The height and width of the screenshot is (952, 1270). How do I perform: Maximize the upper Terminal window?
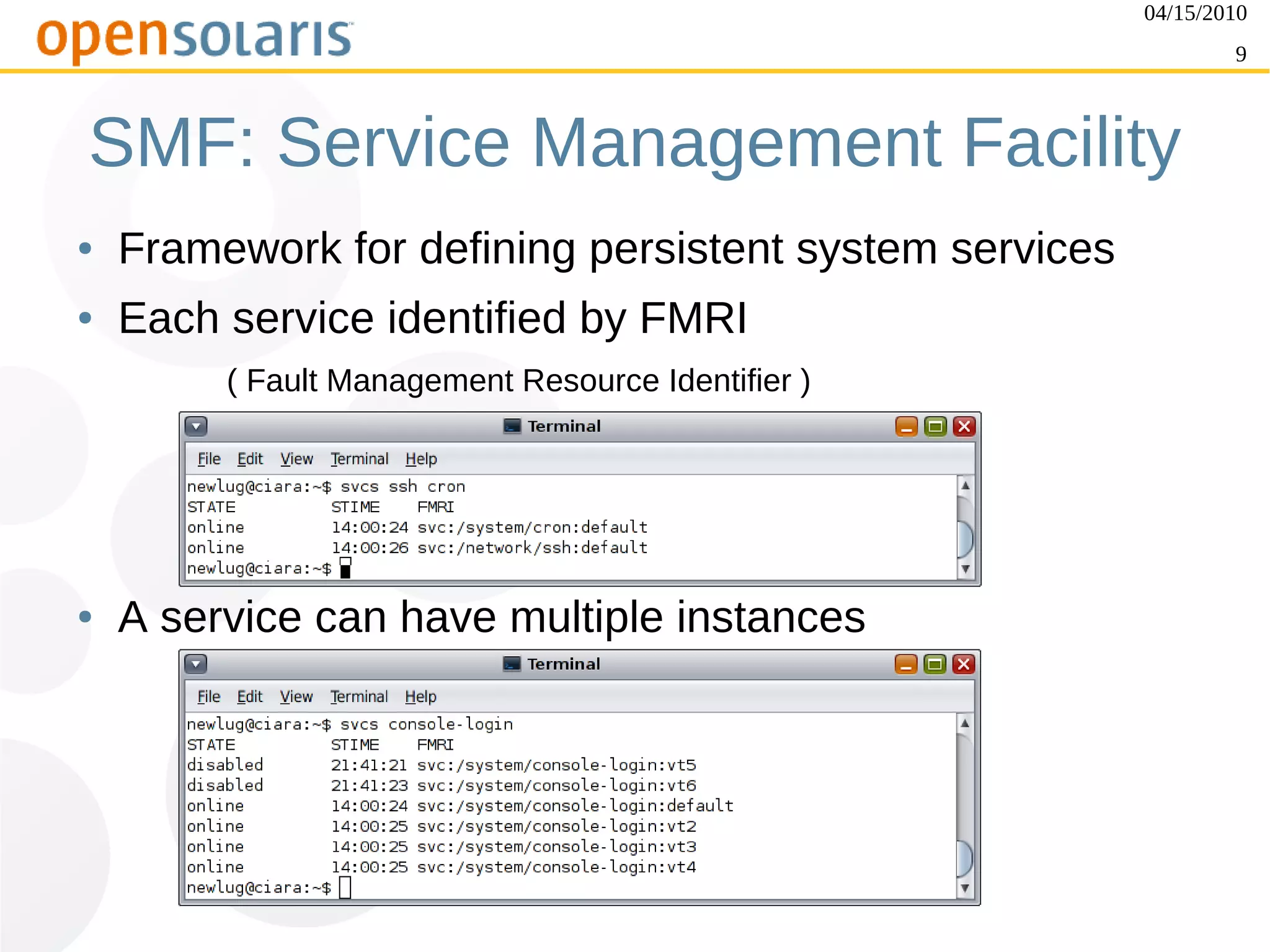click(936, 427)
